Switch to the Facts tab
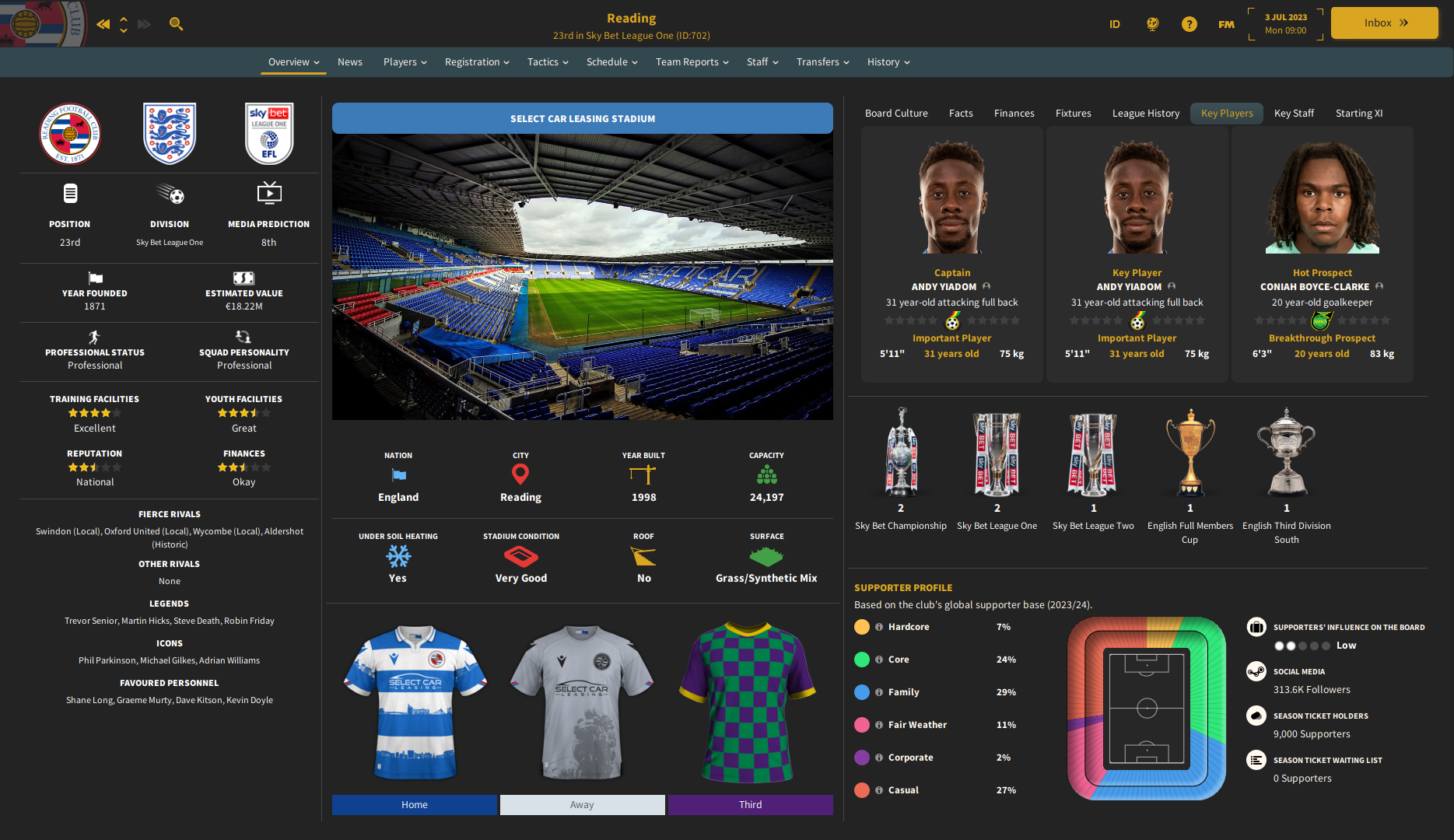The image size is (1454, 840). click(961, 114)
